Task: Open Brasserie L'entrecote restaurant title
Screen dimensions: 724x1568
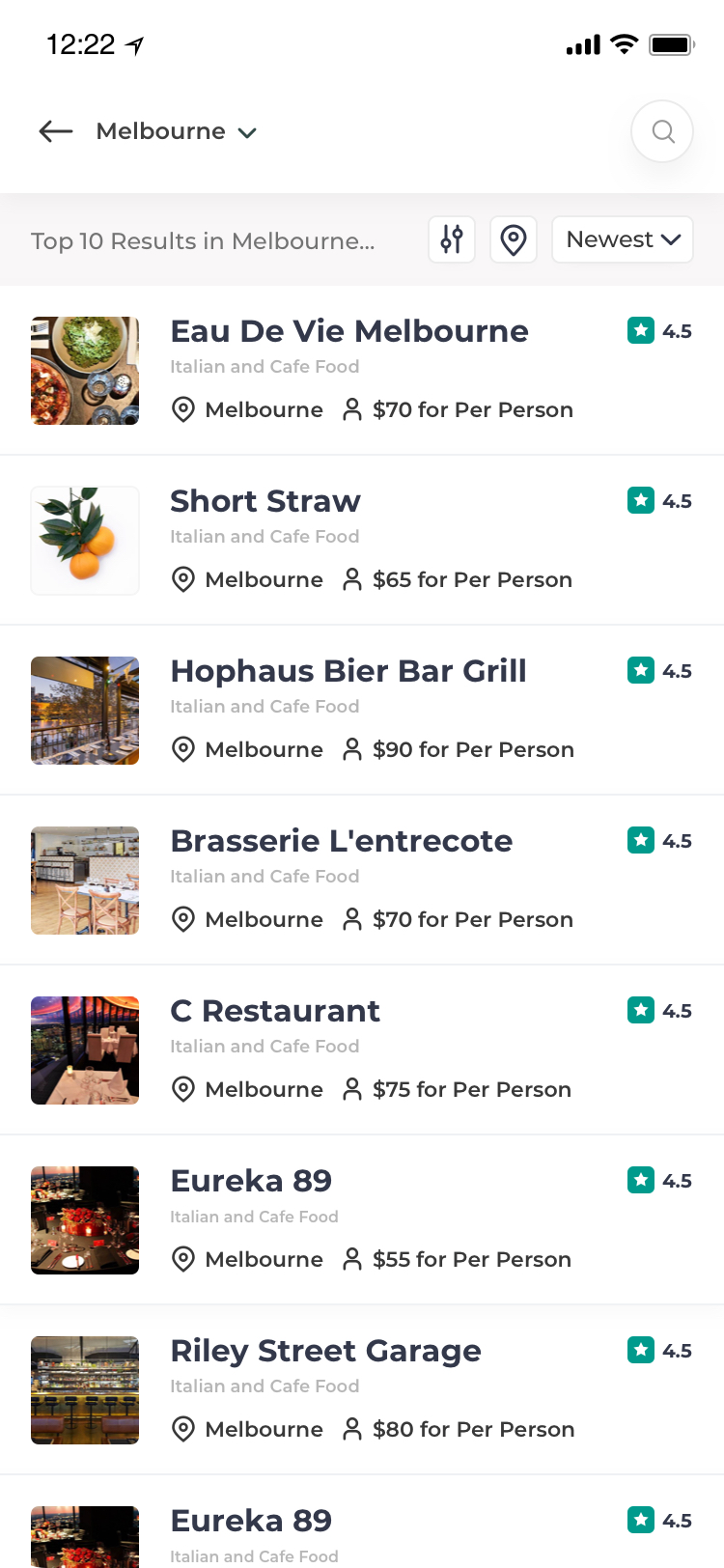Action: (x=341, y=841)
